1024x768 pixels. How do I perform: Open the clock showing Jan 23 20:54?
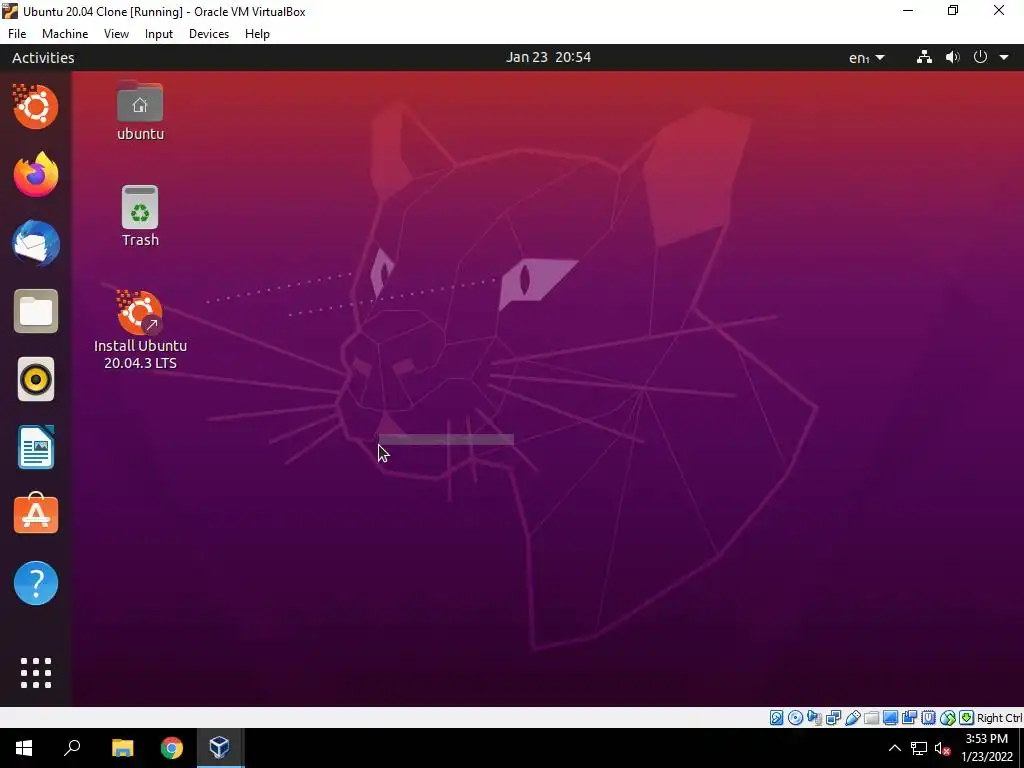point(548,57)
